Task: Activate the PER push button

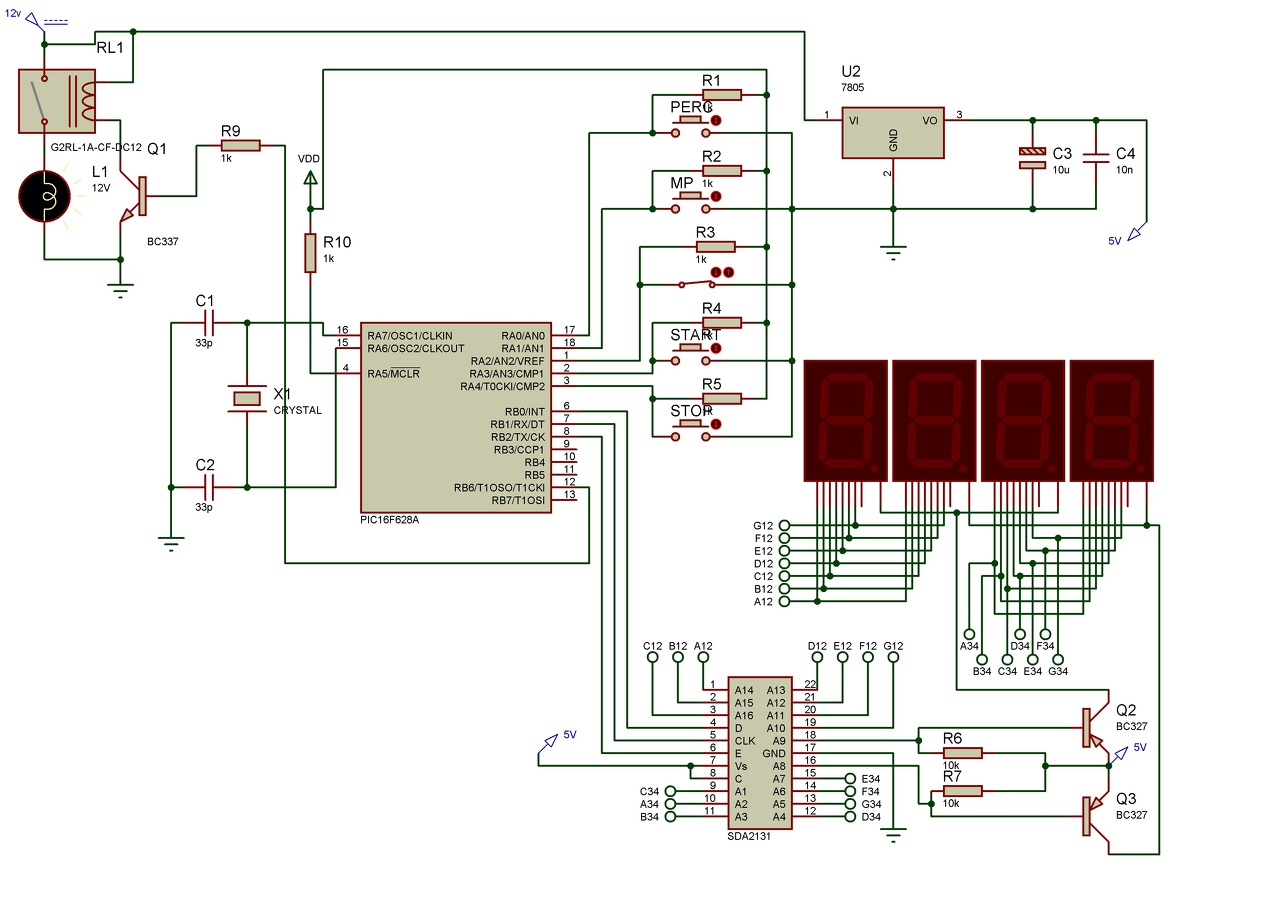Action: pyautogui.click(x=691, y=125)
